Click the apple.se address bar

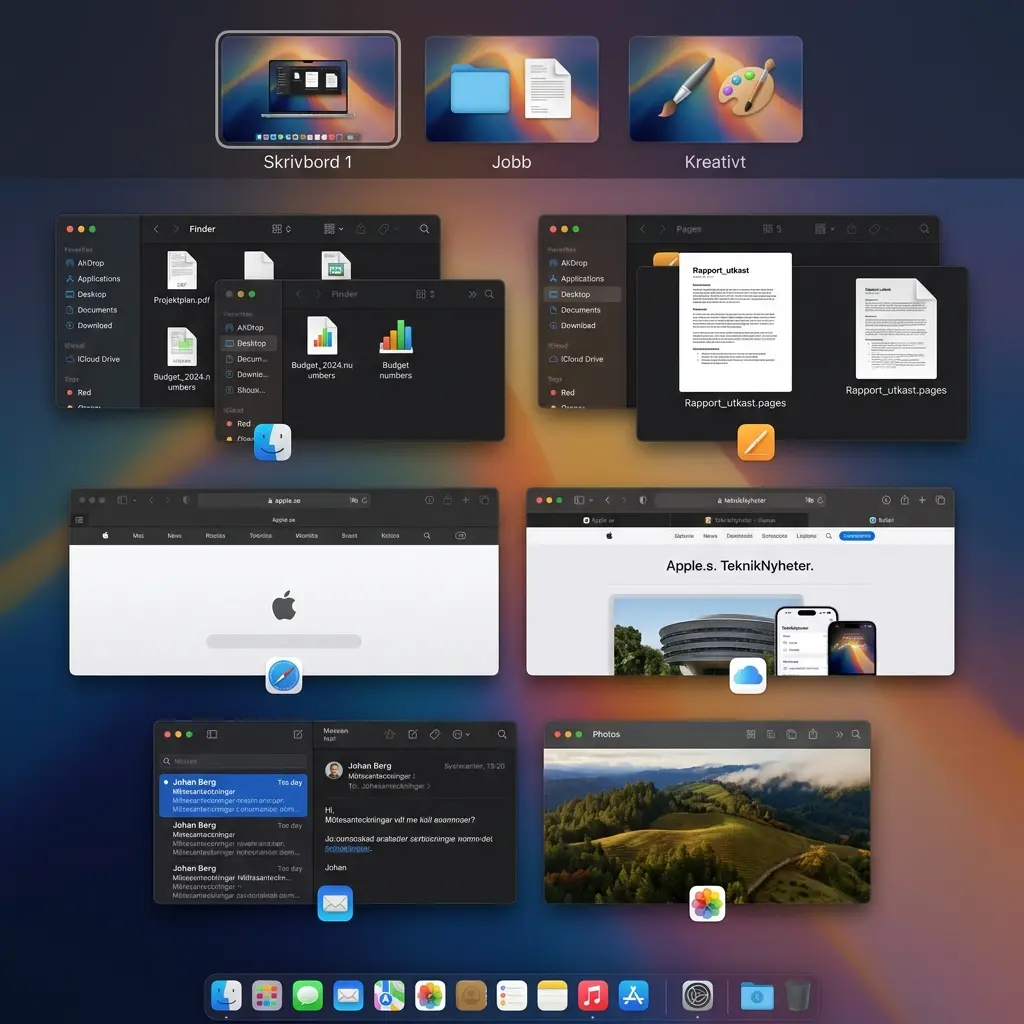coord(283,500)
